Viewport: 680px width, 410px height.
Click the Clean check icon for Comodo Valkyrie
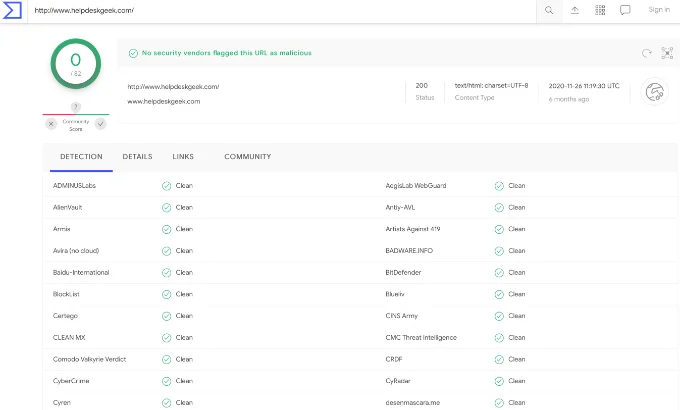[167, 360]
